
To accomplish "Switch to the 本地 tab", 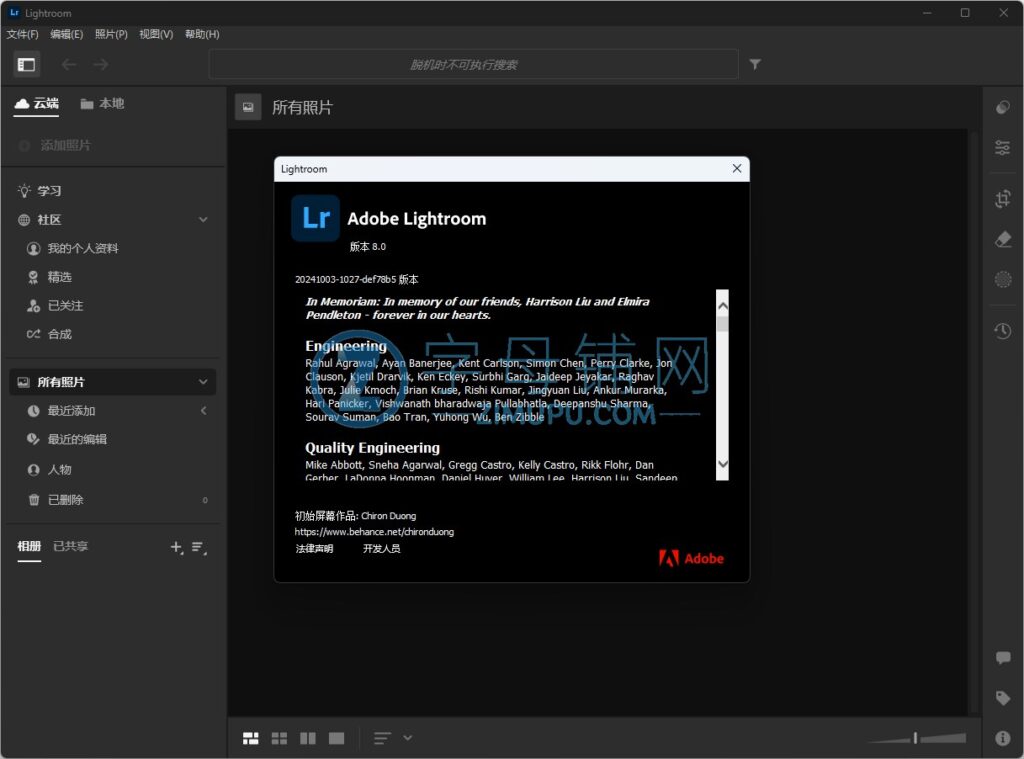I will (x=102, y=103).
